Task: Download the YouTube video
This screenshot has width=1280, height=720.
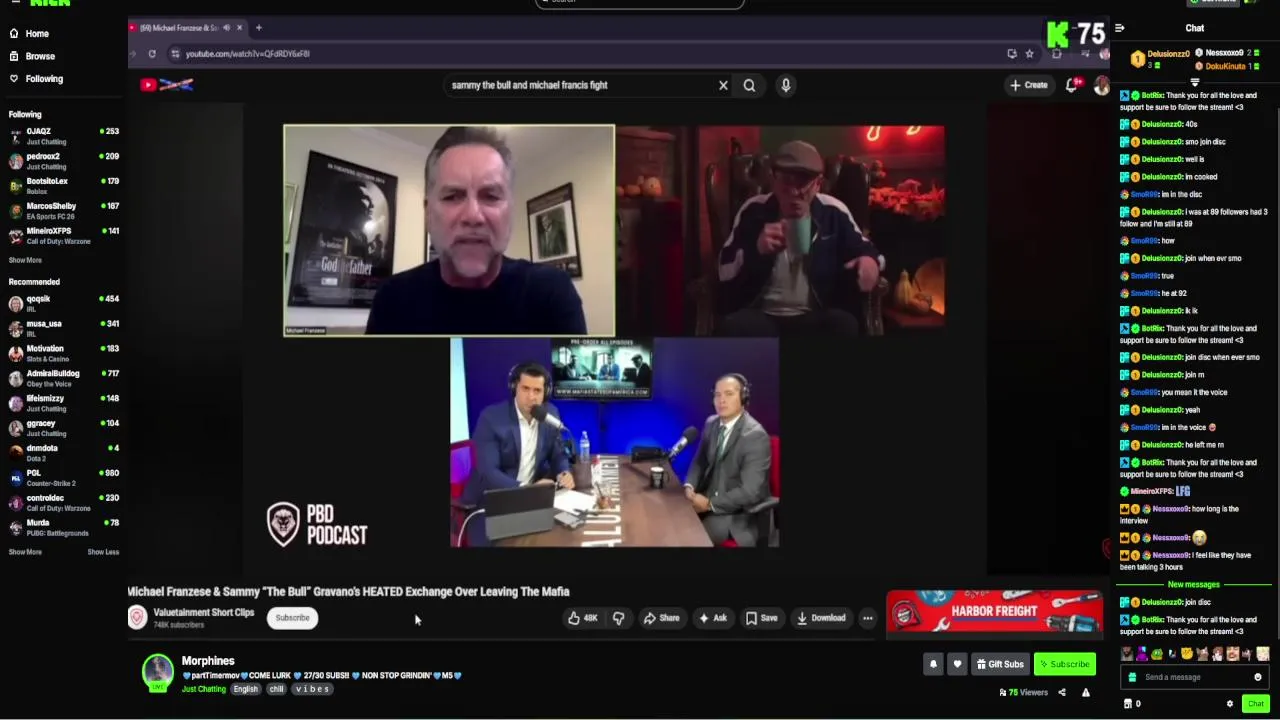Action: pos(821,618)
